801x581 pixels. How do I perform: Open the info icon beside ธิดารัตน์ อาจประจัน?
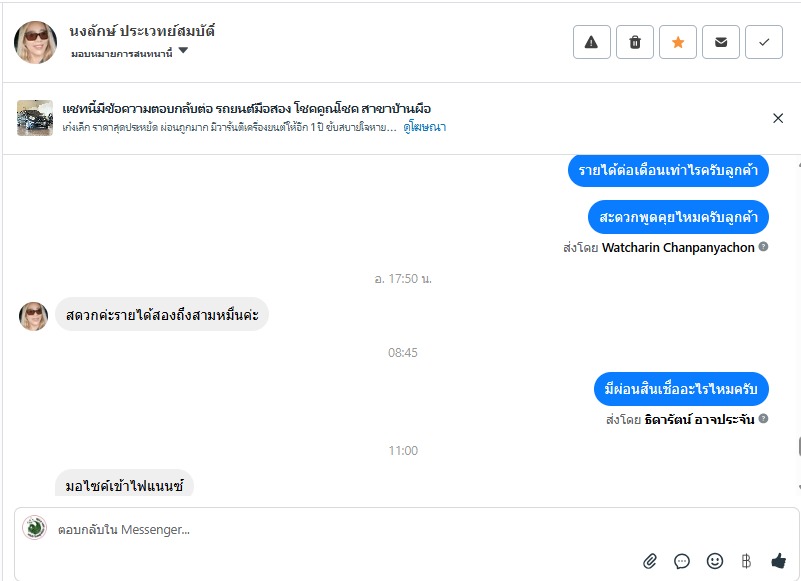pyautogui.click(x=763, y=419)
